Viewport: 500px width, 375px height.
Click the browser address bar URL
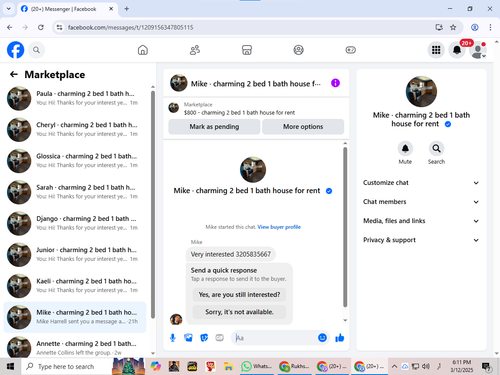click(x=131, y=27)
